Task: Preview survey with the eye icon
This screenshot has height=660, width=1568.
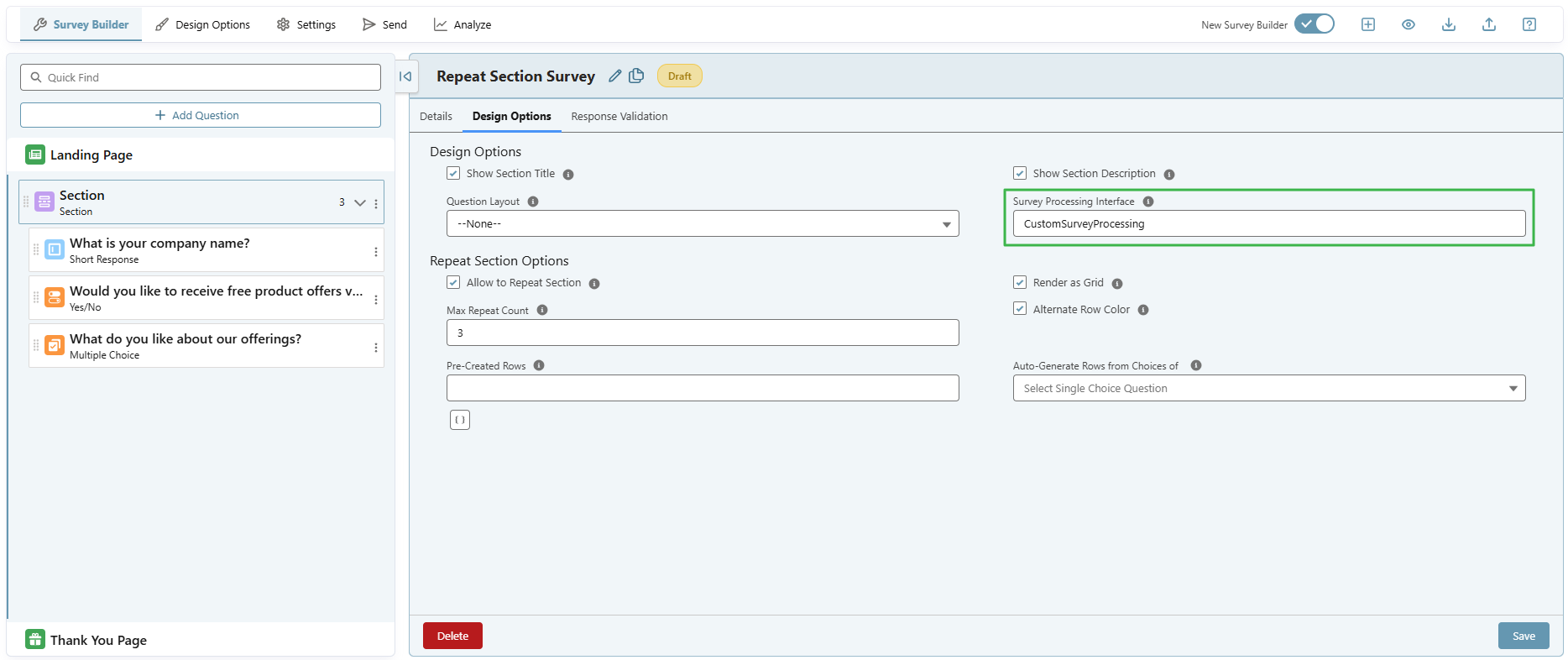Action: click(x=1409, y=24)
